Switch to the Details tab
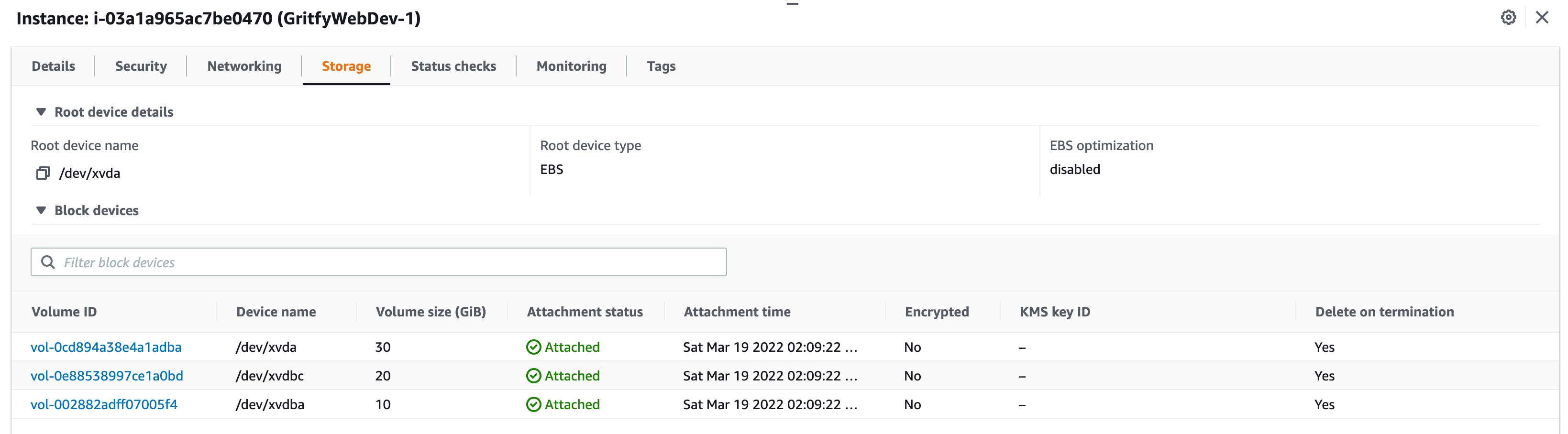Image resolution: width=1568 pixels, height=434 pixels. [54, 66]
